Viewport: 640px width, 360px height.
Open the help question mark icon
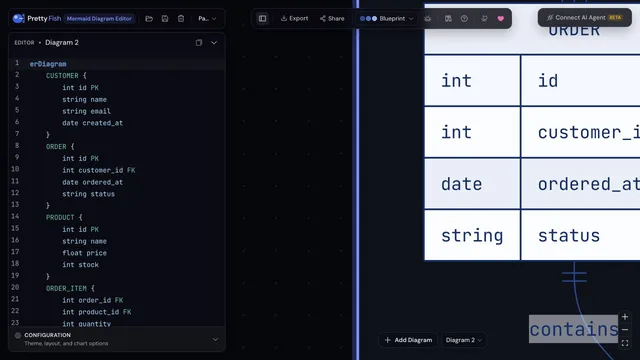pyautogui.click(x=464, y=18)
